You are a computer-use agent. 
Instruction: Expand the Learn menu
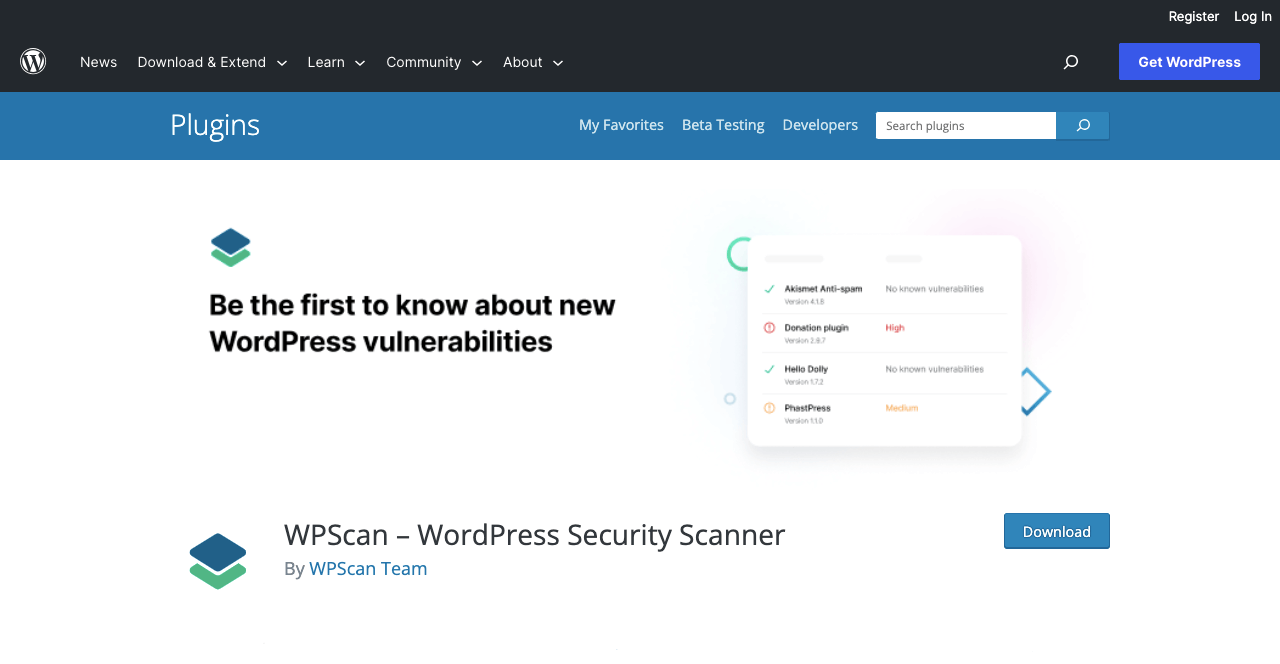(x=336, y=62)
